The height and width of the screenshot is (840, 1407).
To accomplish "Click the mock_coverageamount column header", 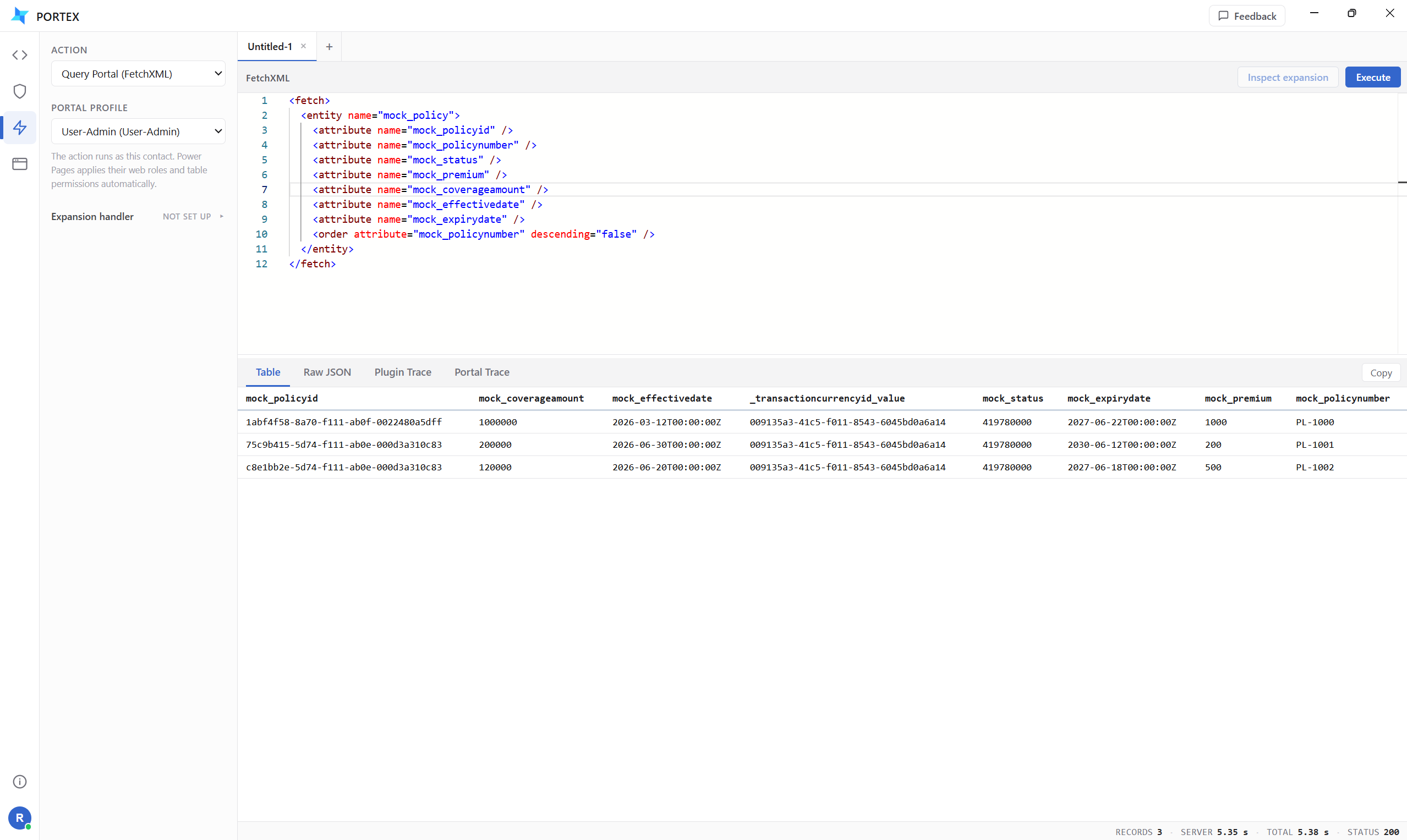I will pyautogui.click(x=530, y=398).
